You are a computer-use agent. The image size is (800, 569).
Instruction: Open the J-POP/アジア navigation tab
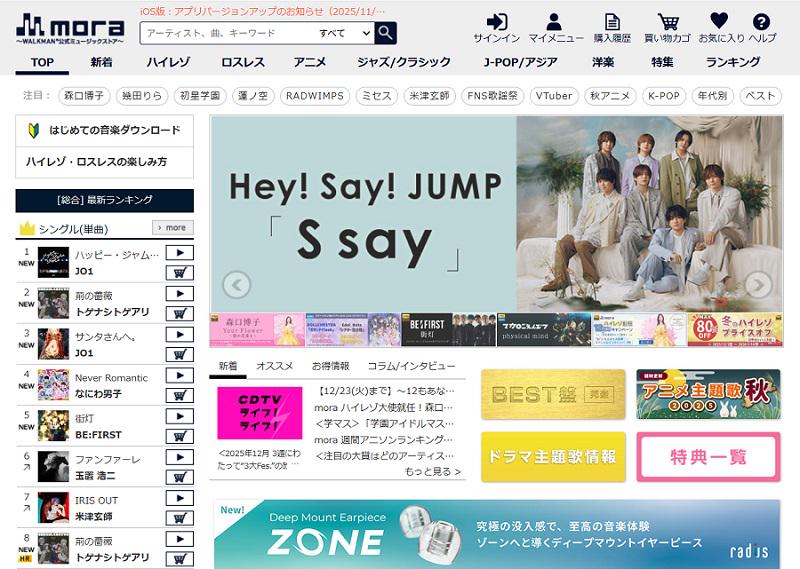(520, 62)
